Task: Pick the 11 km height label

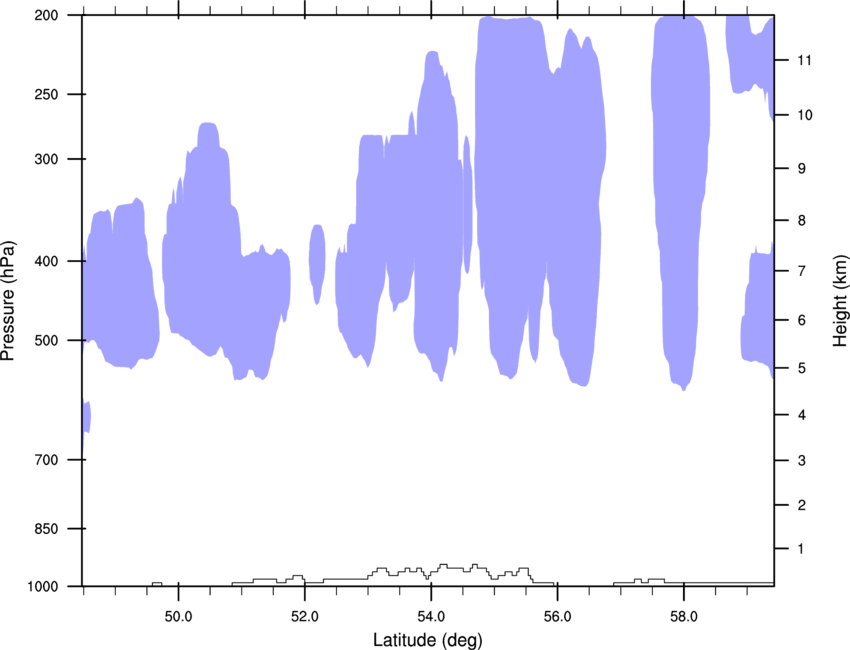Action: pos(804,60)
